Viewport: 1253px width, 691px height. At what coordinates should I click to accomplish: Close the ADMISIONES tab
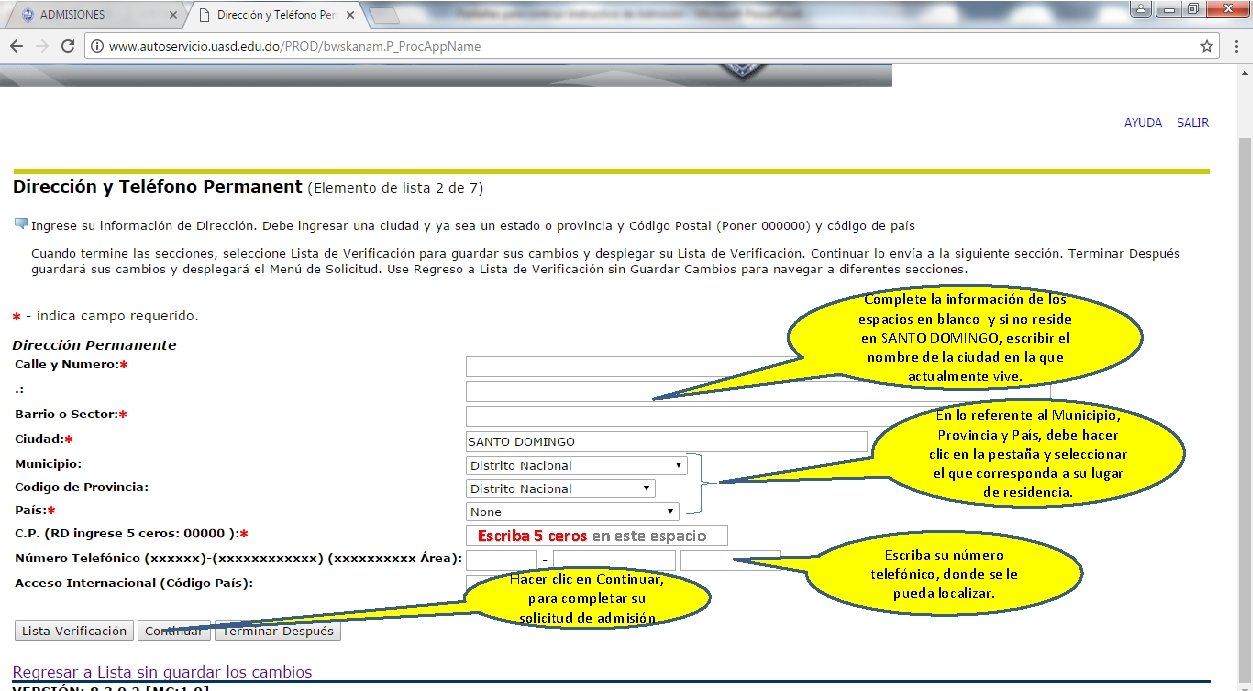point(174,16)
